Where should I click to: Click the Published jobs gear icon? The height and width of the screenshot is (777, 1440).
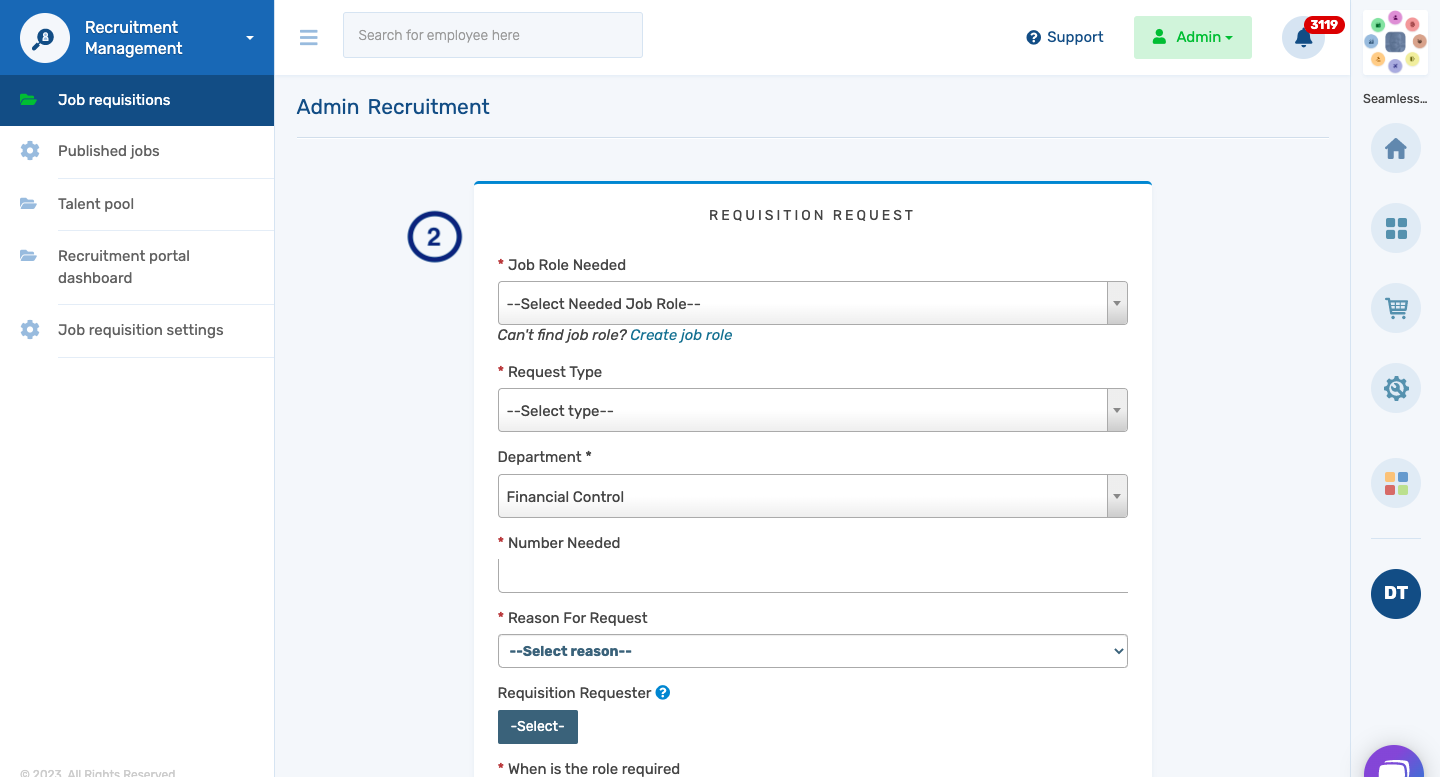pyautogui.click(x=30, y=150)
